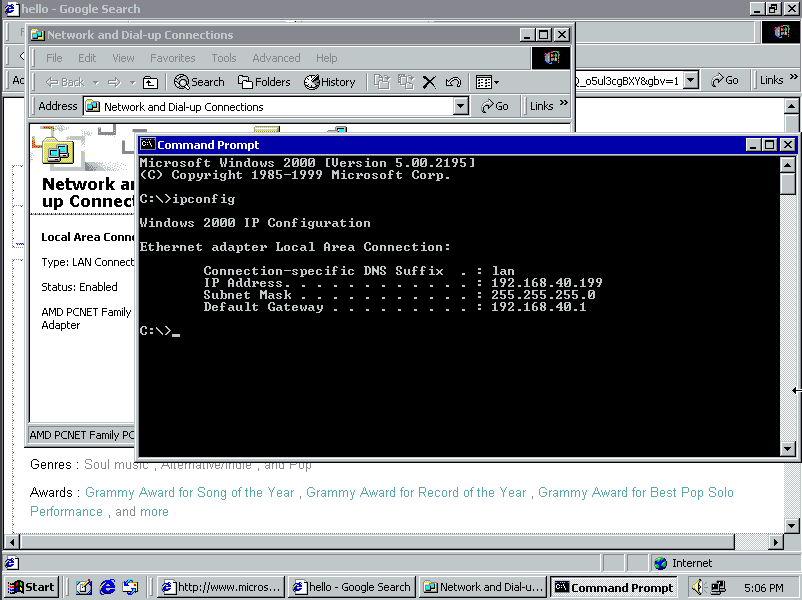Screen dimensions: 802x600
Task: Click the 'Status: Enabled' text in left pane
Action: click(x=79, y=287)
